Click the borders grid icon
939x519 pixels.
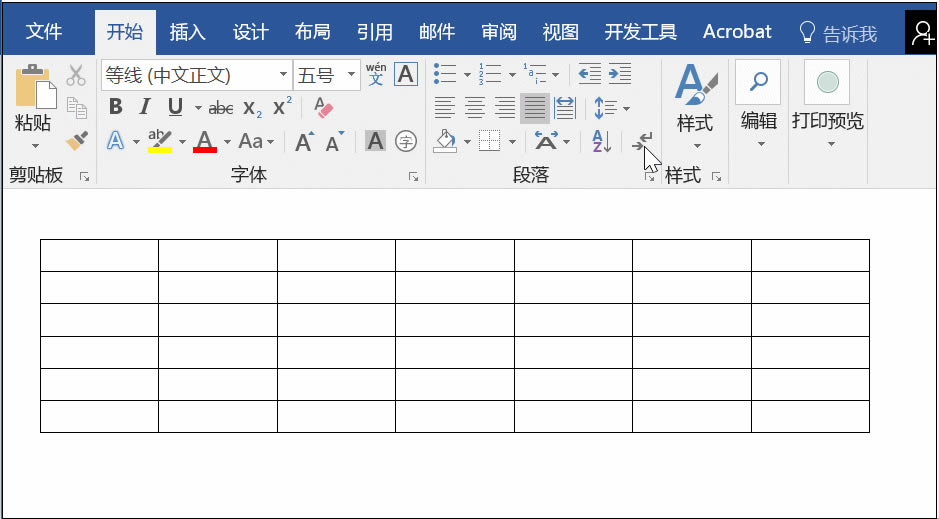tap(489, 142)
